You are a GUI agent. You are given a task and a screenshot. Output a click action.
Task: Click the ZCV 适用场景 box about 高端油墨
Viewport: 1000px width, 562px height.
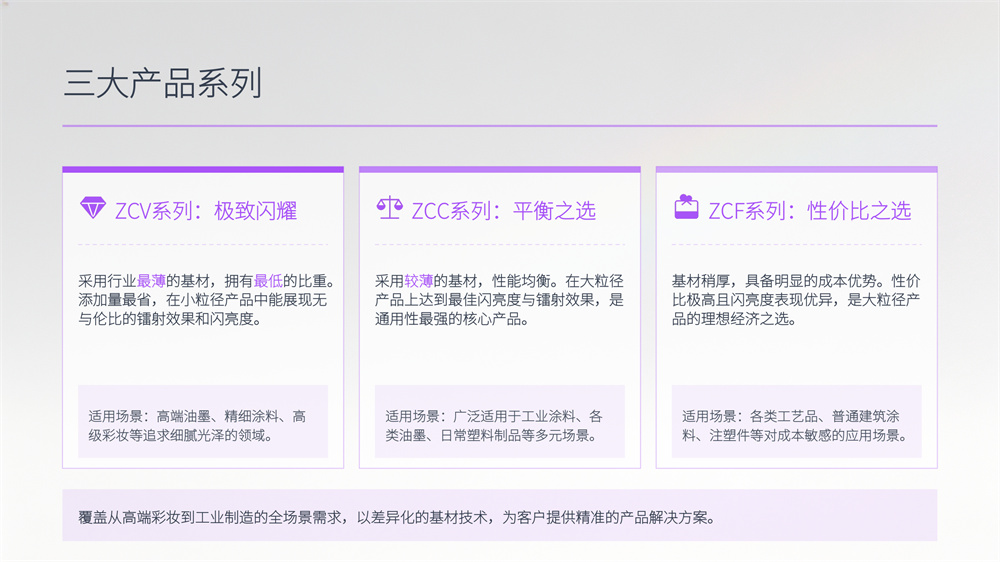[203, 421]
